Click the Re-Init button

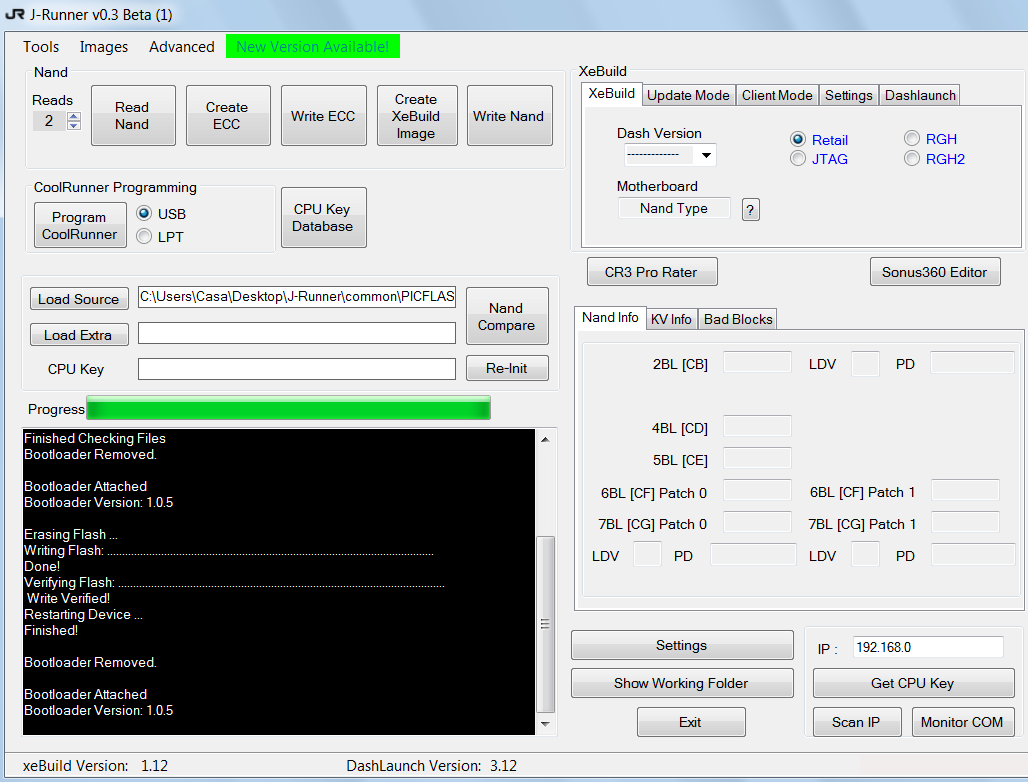(507, 368)
